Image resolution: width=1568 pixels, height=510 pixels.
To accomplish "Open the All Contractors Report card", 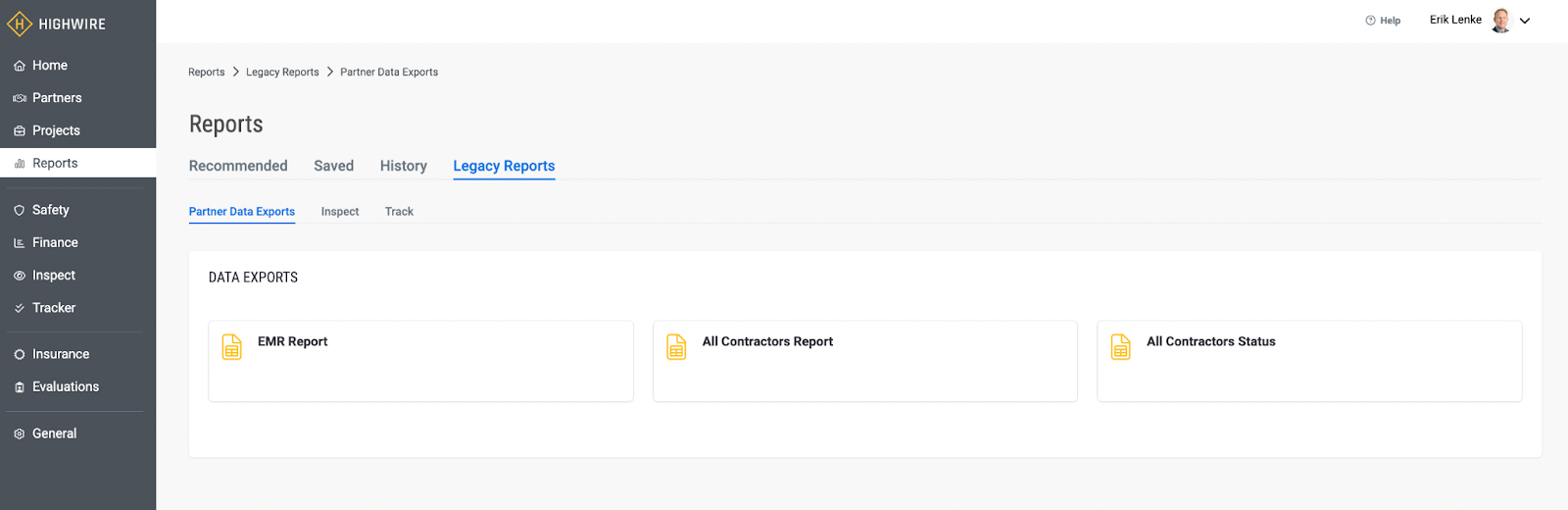I will (x=865, y=361).
